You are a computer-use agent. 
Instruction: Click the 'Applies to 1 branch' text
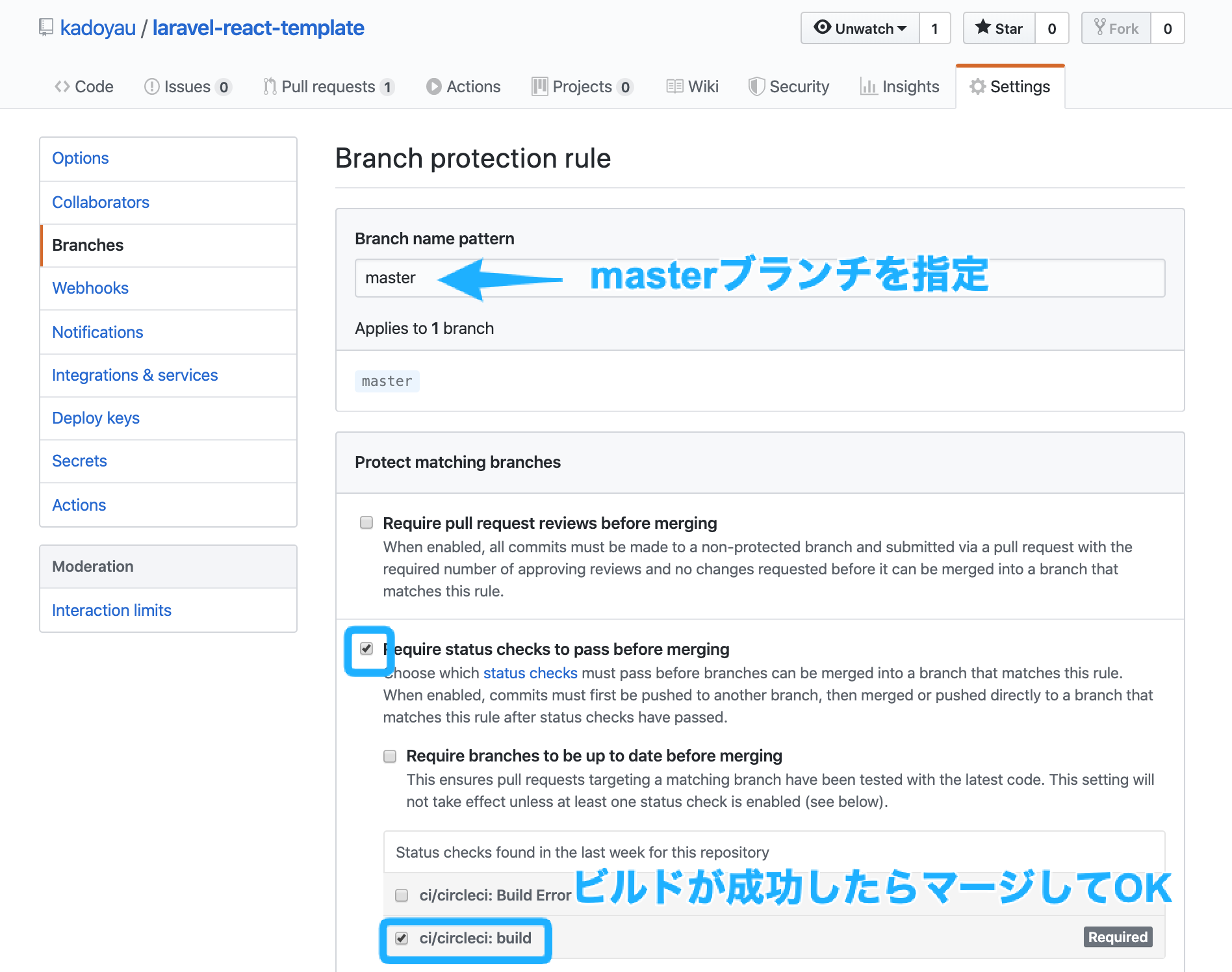coord(424,329)
